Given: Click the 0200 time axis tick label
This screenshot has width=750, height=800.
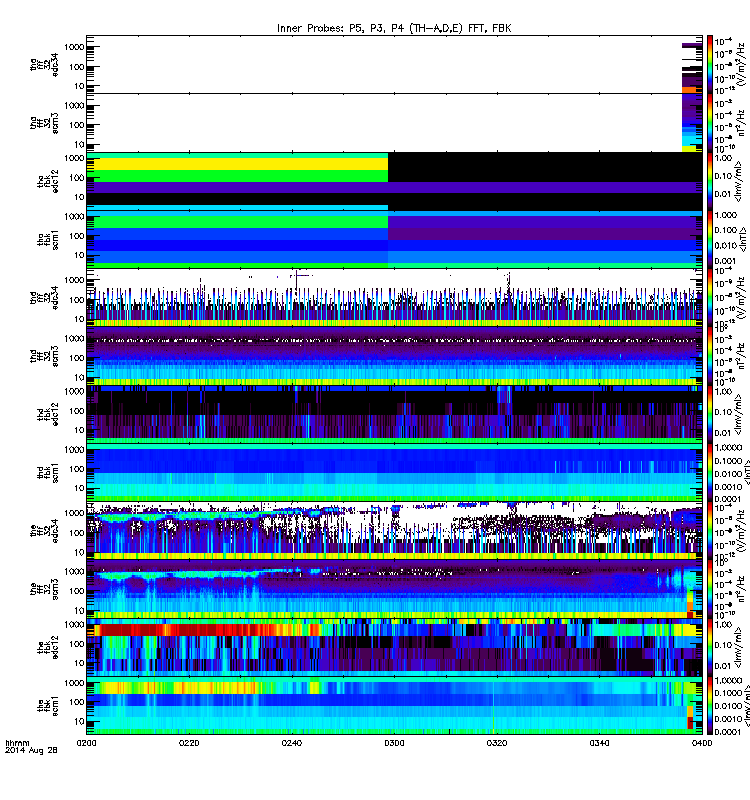Looking at the screenshot, I should 86,743.
